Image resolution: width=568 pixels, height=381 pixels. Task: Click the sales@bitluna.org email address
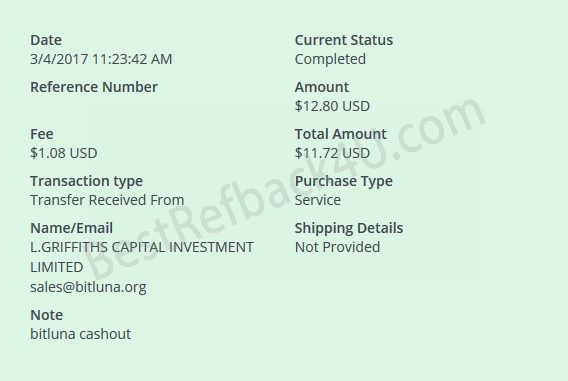[88, 287]
